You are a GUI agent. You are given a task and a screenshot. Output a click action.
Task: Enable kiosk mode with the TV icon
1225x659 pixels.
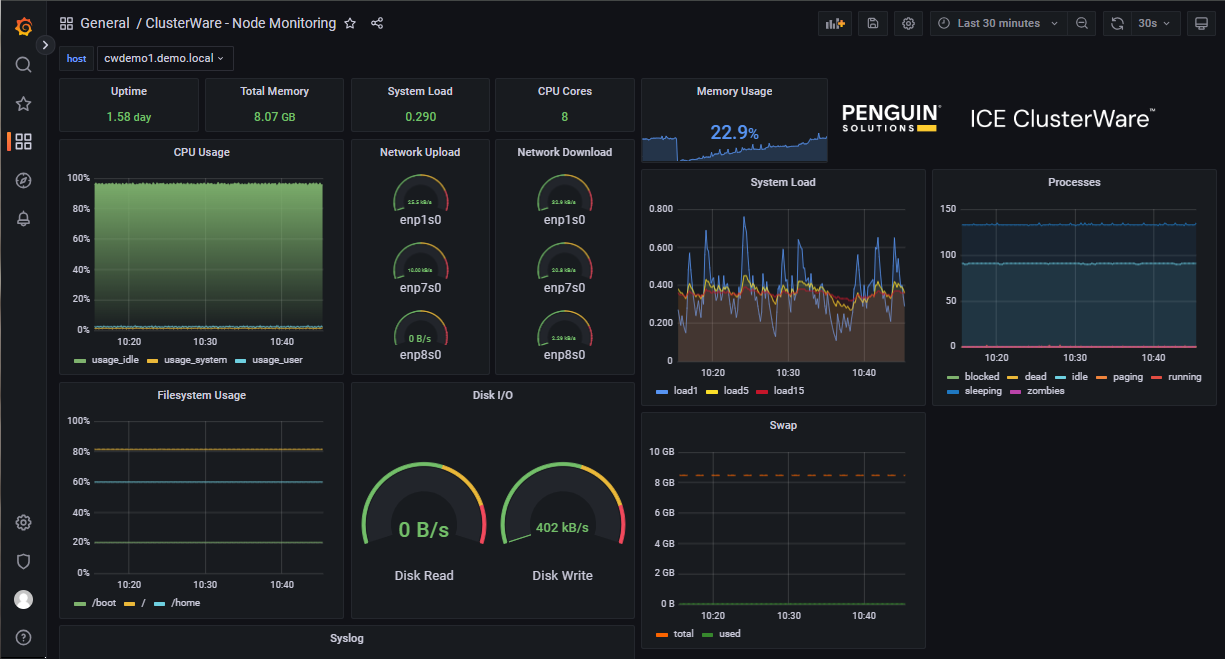[x=1201, y=23]
